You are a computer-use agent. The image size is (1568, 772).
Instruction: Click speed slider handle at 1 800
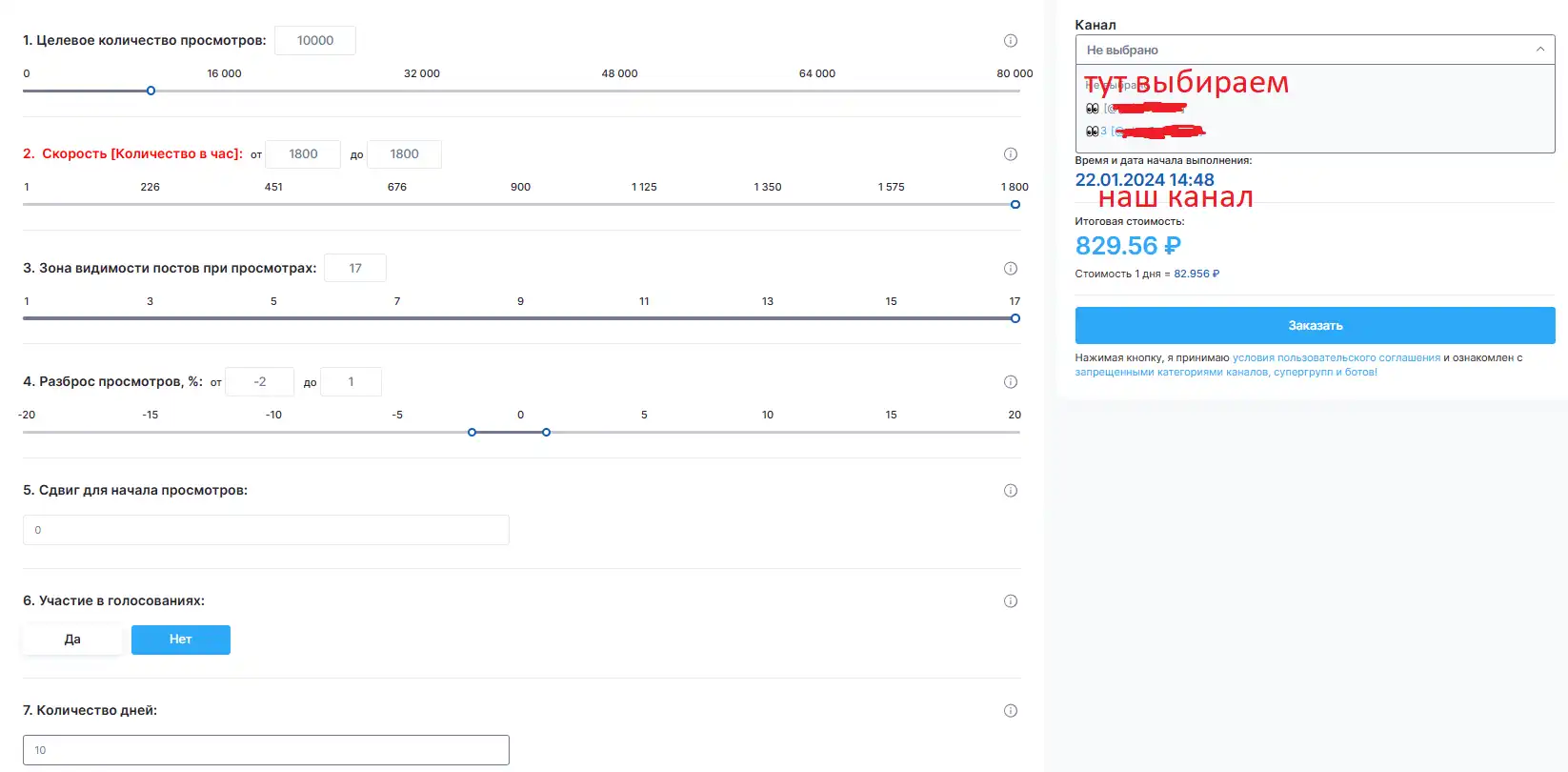tap(1015, 204)
